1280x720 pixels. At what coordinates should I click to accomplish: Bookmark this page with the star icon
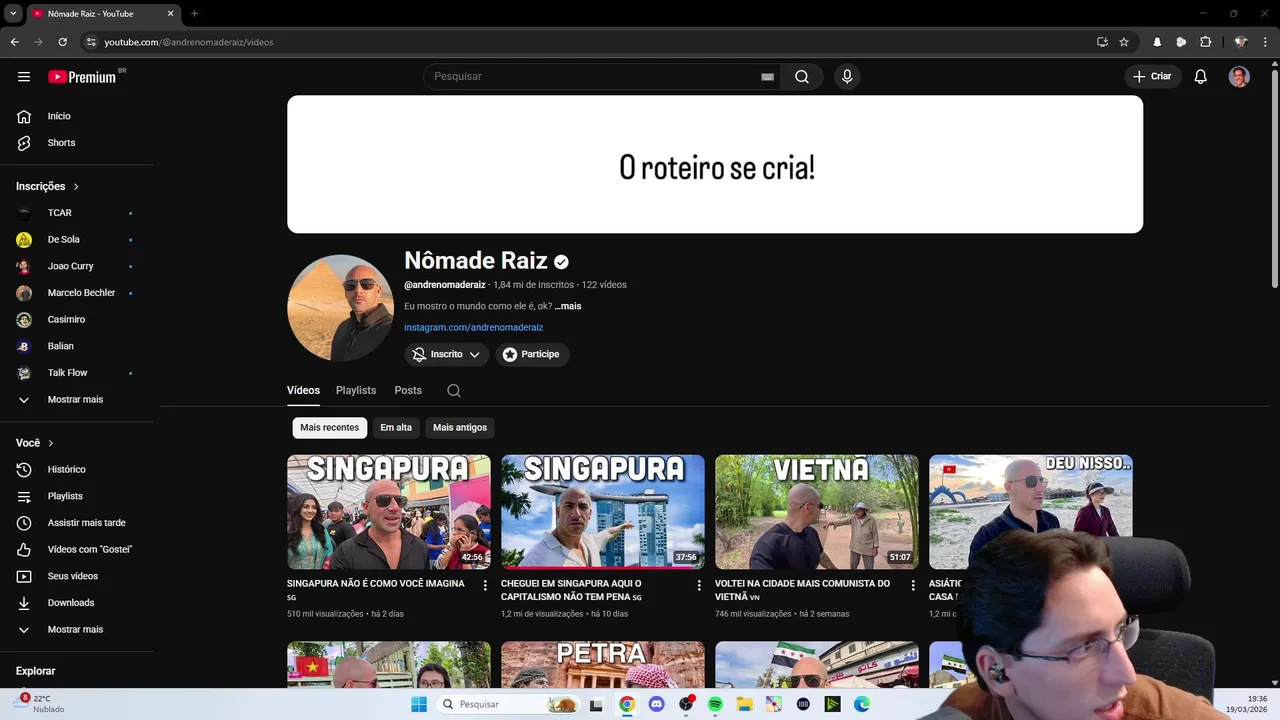pos(1124,42)
